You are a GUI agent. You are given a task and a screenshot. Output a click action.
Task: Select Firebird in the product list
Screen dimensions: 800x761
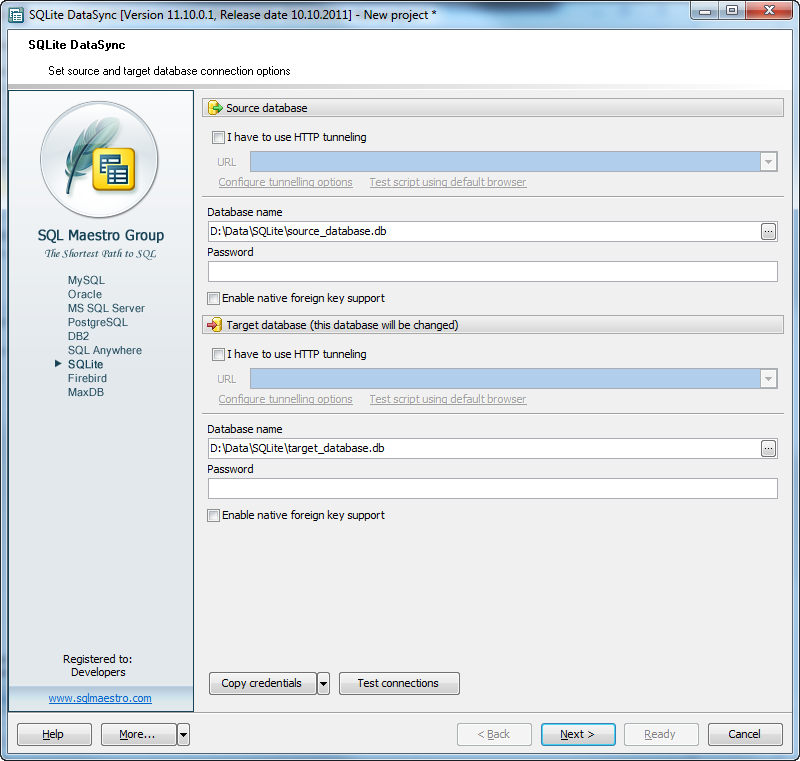click(x=87, y=379)
